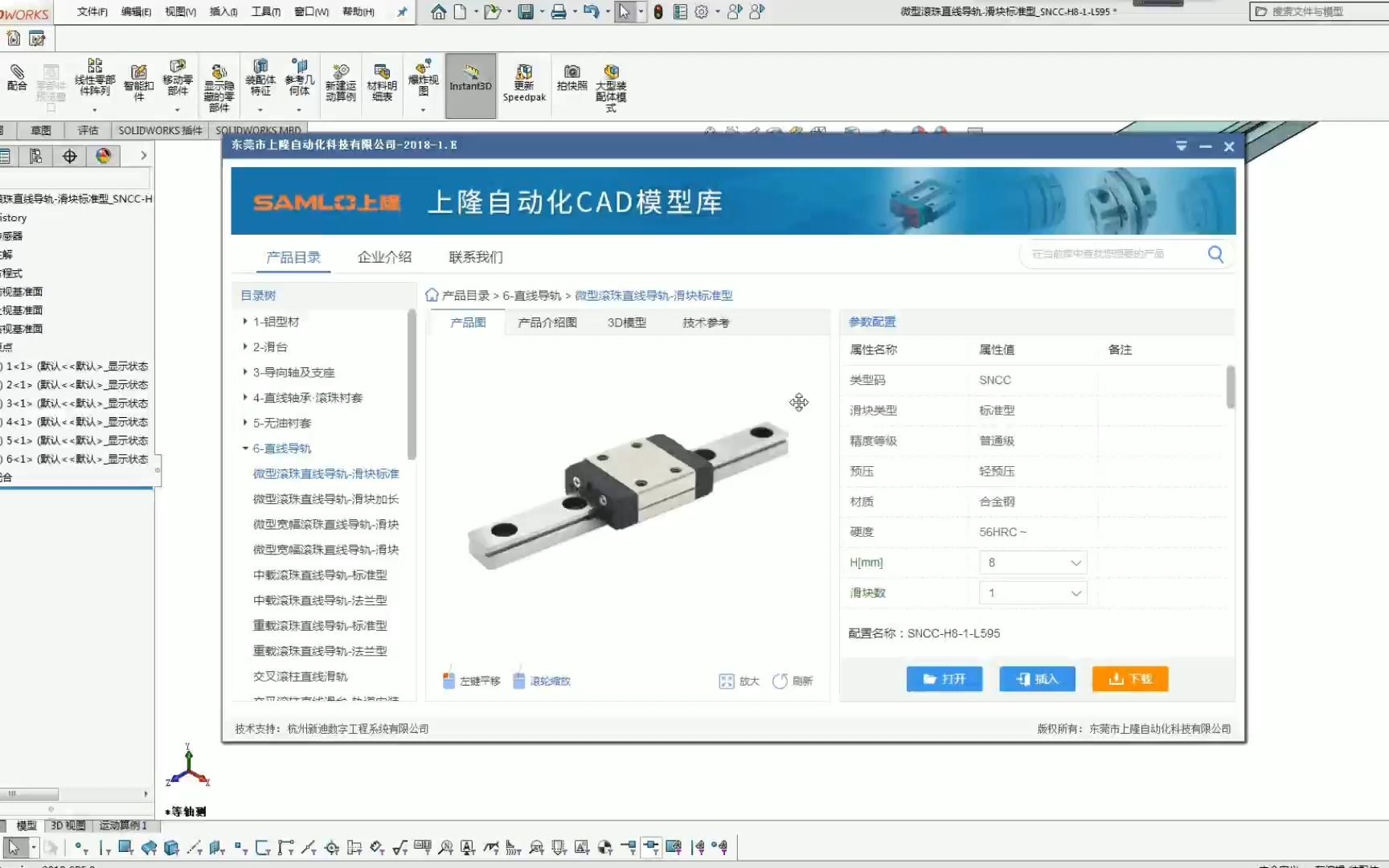This screenshot has width=1389, height=868.
Task: Switch to 运动算例 1 bottom tab
Action: [123, 825]
